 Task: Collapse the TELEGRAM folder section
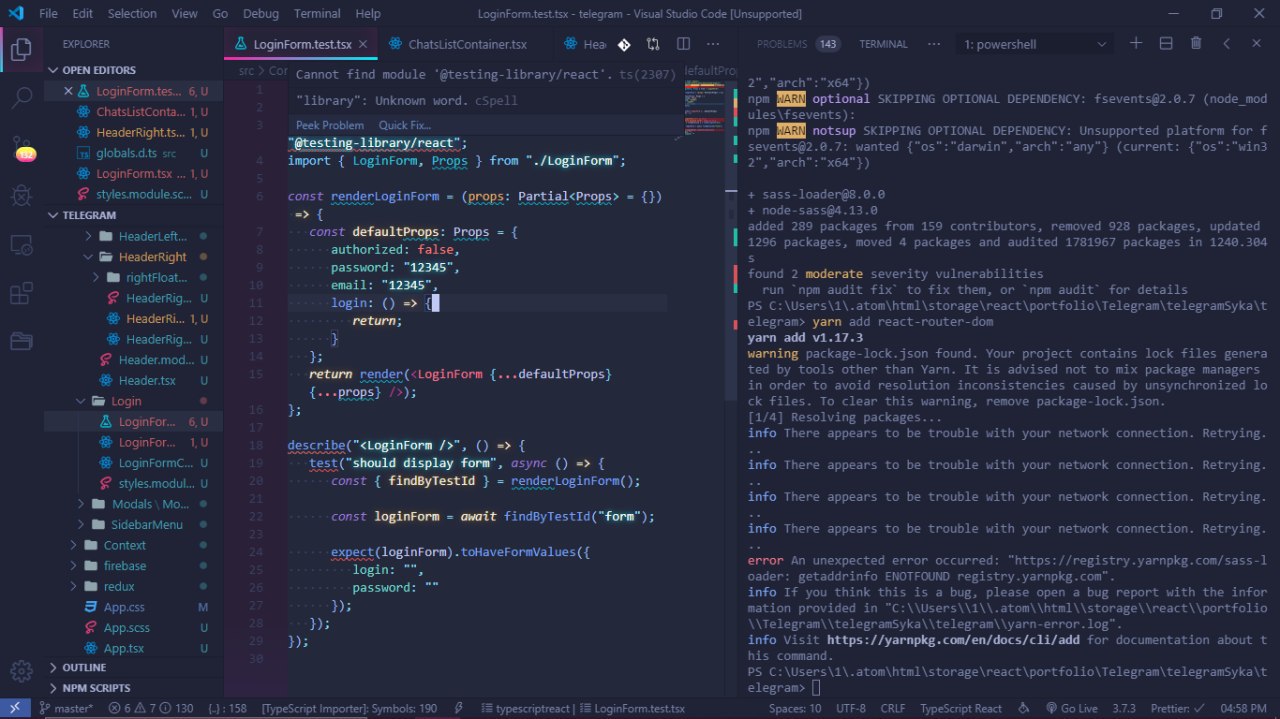[133, 215]
